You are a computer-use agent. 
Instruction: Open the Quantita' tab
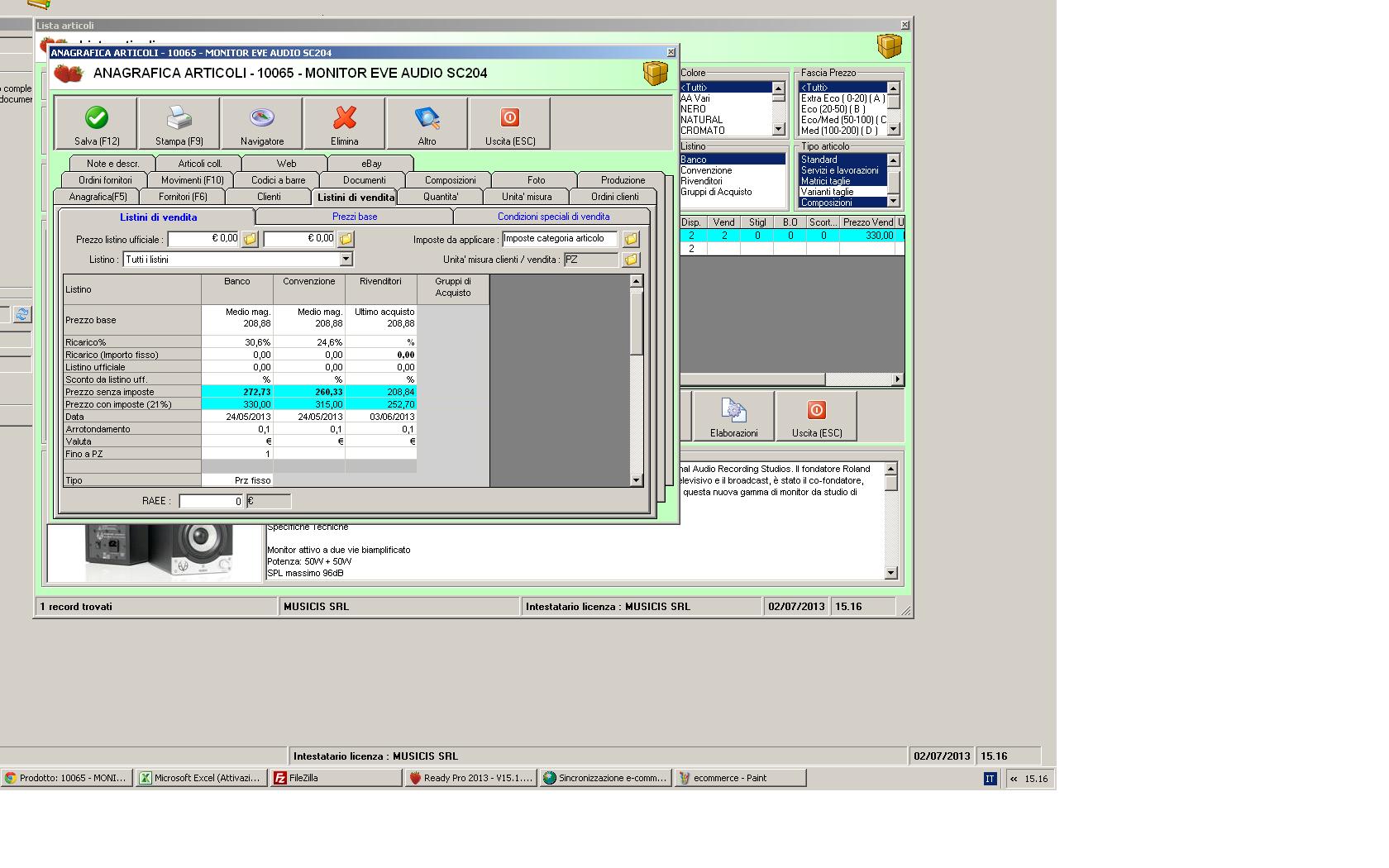coord(441,197)
